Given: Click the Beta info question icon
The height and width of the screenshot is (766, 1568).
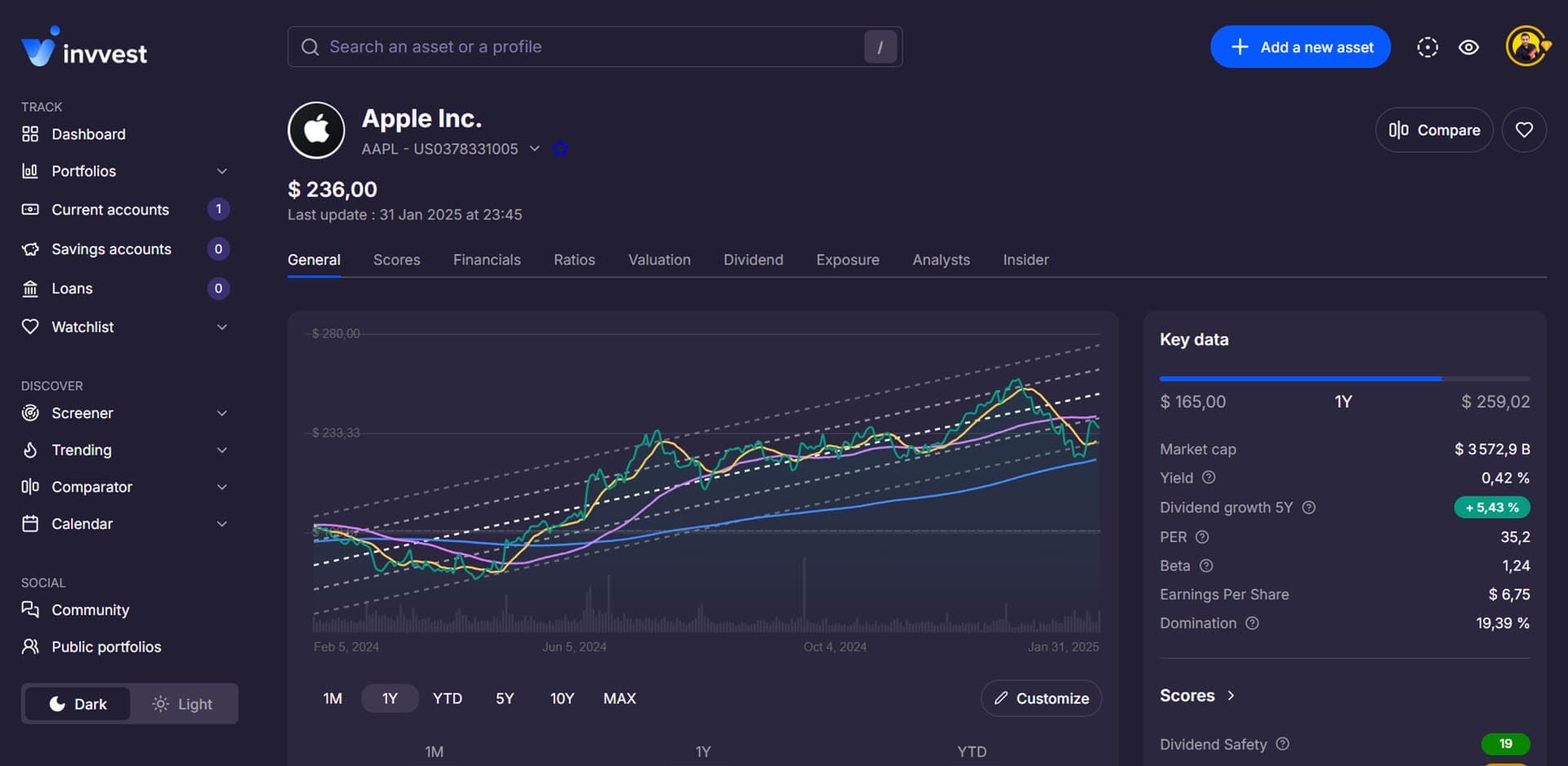Looking at the screenshot, I should tap(1206, 566).
